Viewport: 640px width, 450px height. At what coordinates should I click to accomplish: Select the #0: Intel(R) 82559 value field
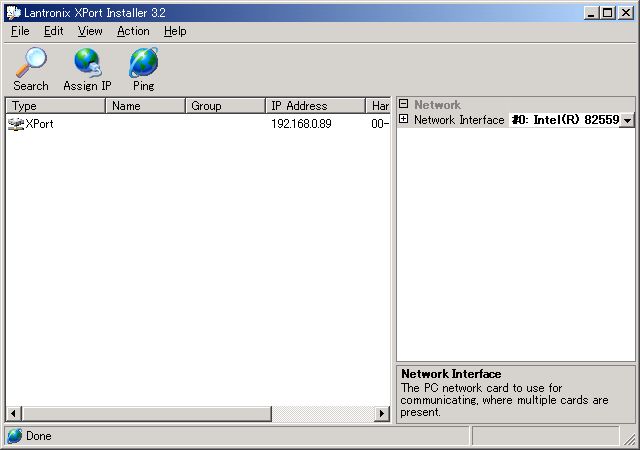564,120
